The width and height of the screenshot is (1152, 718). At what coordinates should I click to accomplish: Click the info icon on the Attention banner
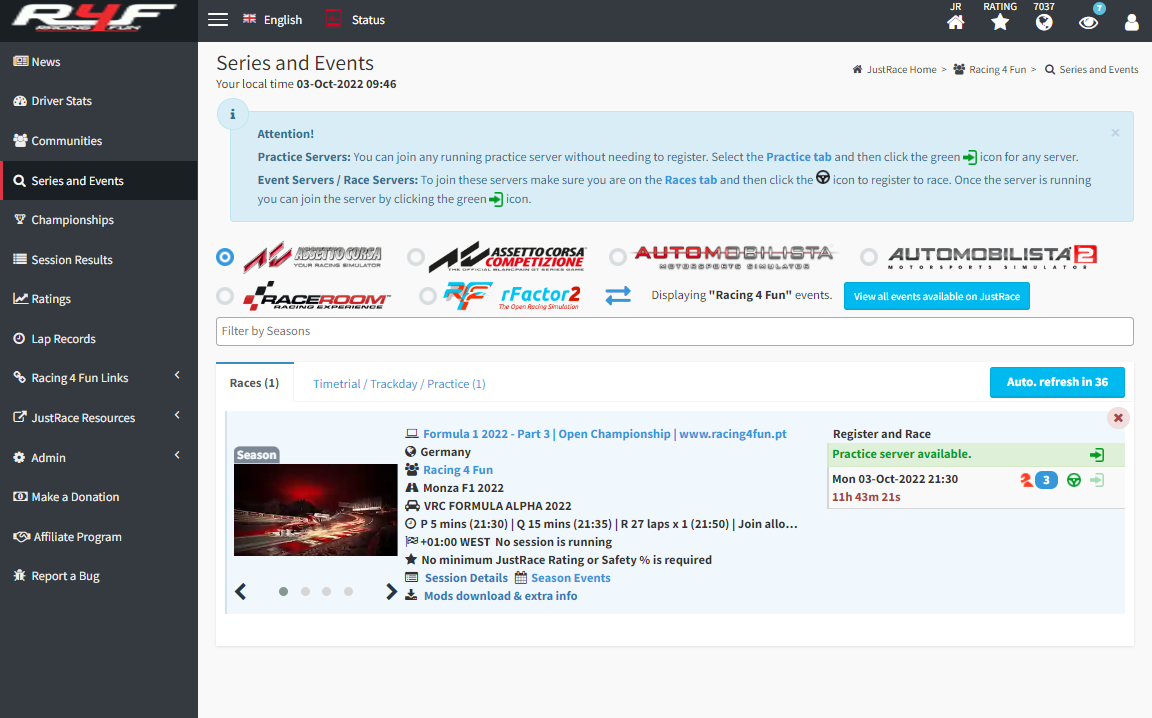(233, 114)
